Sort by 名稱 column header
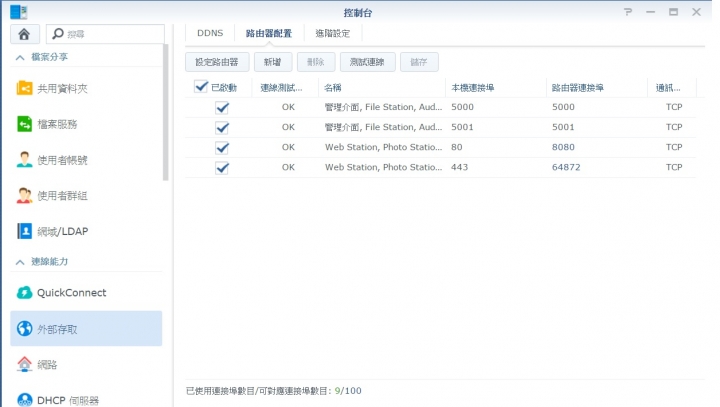 (x=382, y=87)
